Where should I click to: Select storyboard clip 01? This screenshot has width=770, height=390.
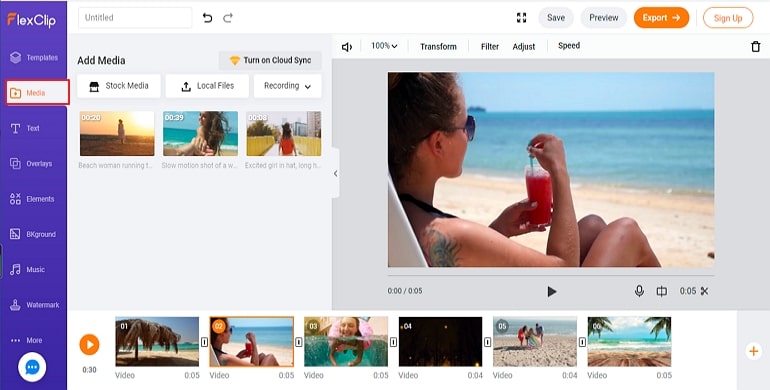point(157,342)
